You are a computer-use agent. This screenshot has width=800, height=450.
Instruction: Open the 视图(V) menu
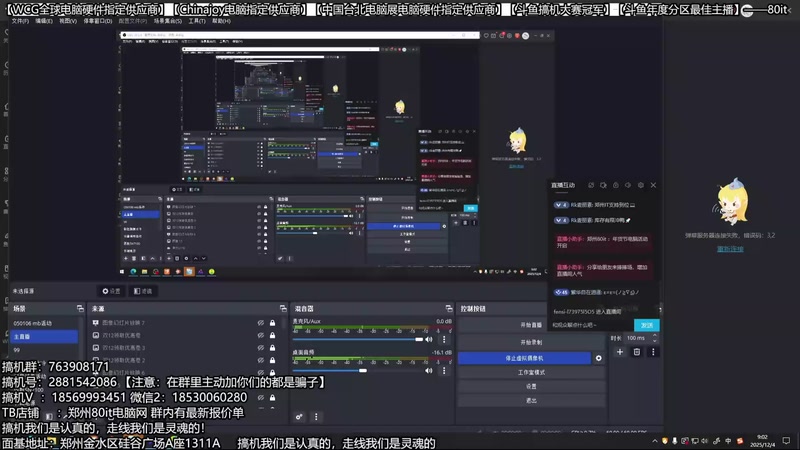click(x=68, y=21)
